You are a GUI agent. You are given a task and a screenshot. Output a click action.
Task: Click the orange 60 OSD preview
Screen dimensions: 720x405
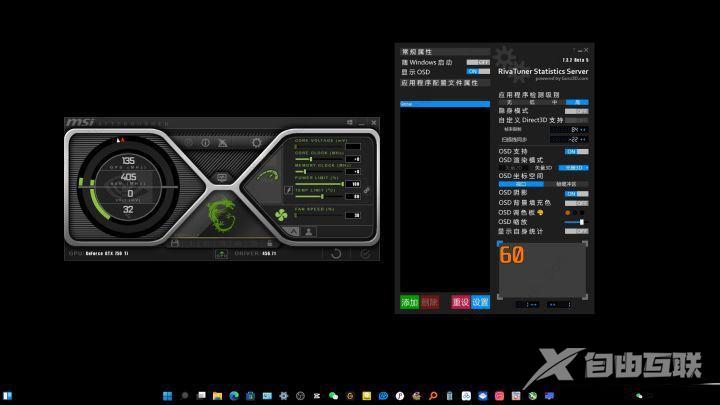(512, 255)
